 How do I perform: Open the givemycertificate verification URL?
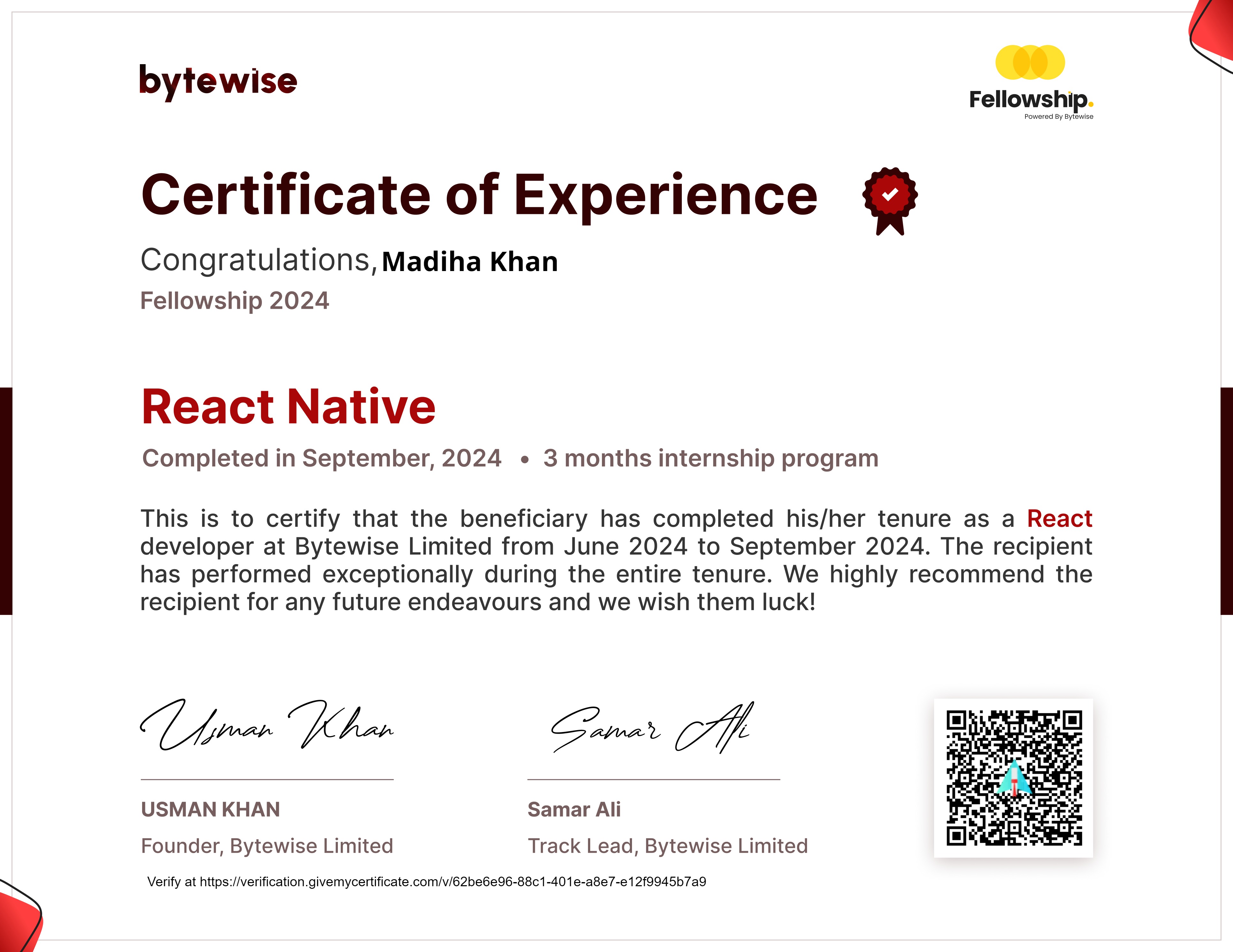[453, 881]
